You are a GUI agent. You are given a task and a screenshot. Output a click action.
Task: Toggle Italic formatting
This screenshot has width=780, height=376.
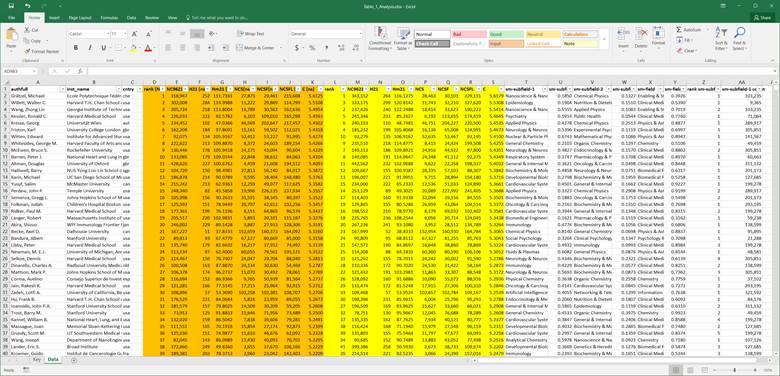pyautogui.click(x=90, y=48)
